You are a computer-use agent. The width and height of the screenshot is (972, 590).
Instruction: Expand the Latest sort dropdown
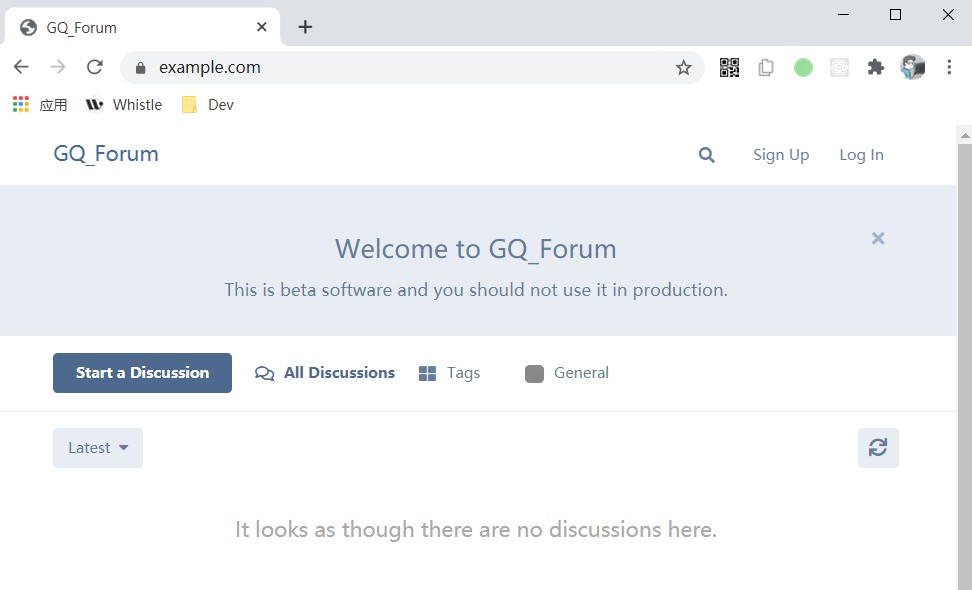(98, 448)
